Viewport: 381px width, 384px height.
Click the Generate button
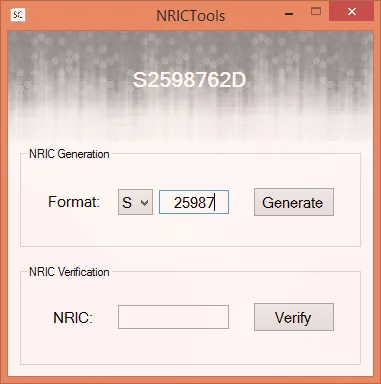(x=294, y=202)
